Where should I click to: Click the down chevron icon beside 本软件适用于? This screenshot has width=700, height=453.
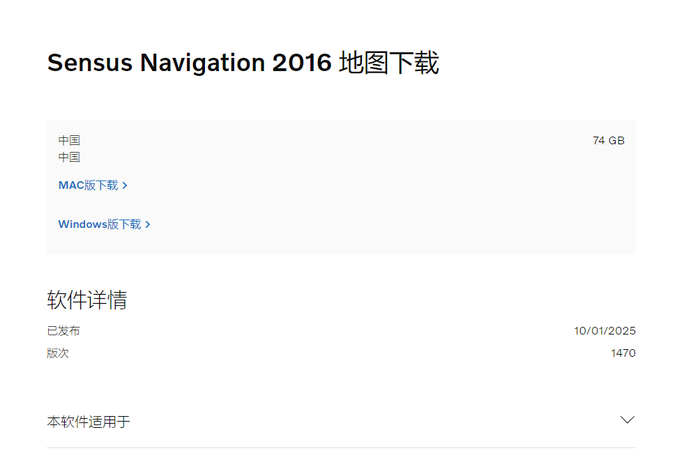pos(627,420)
